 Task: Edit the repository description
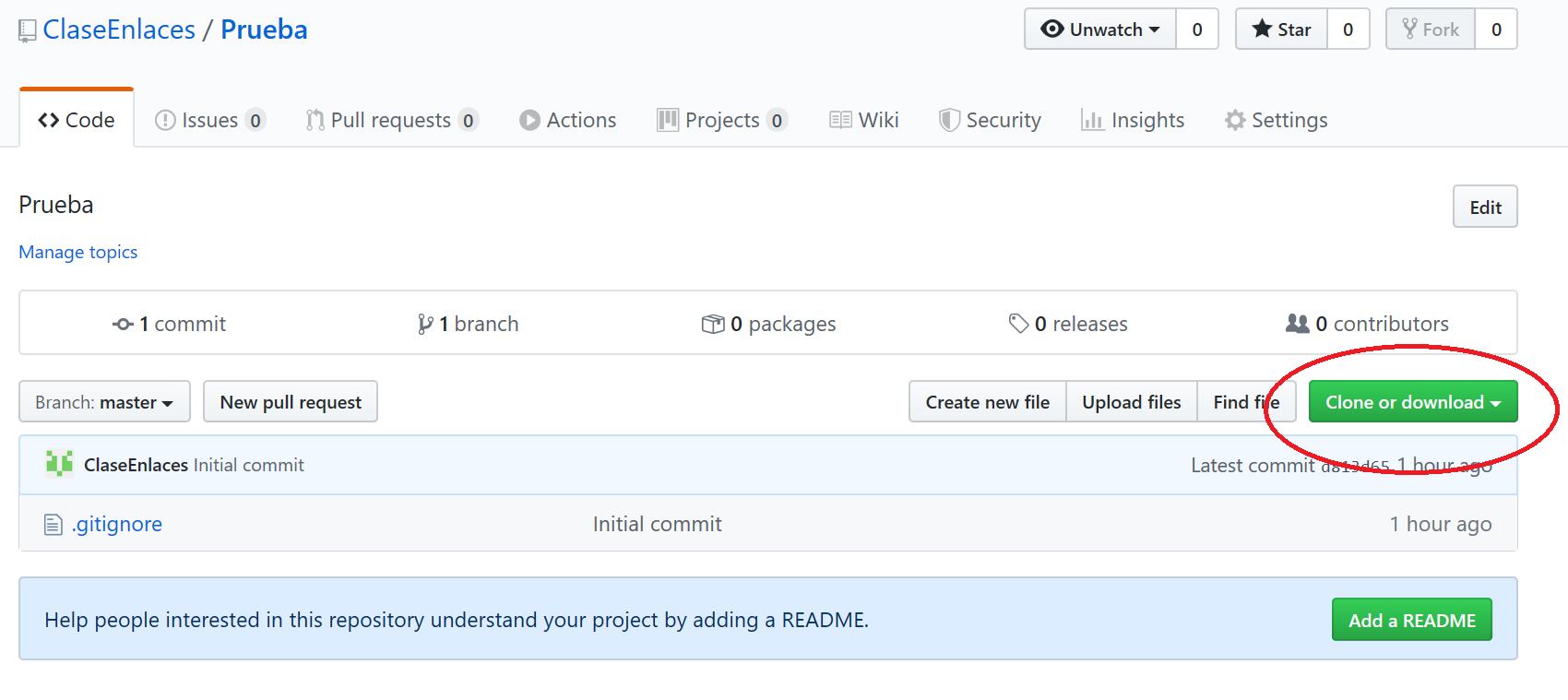point(1485,207)
